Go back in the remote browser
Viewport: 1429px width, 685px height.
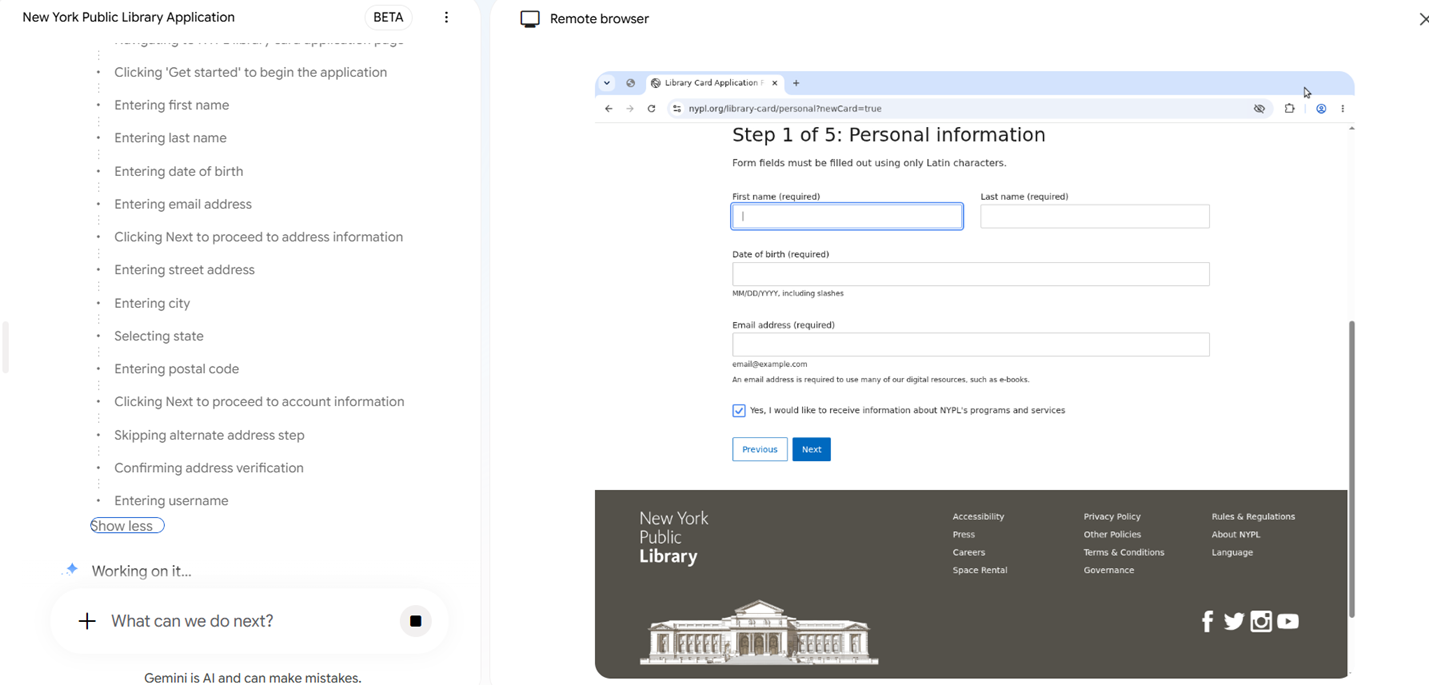608,108
